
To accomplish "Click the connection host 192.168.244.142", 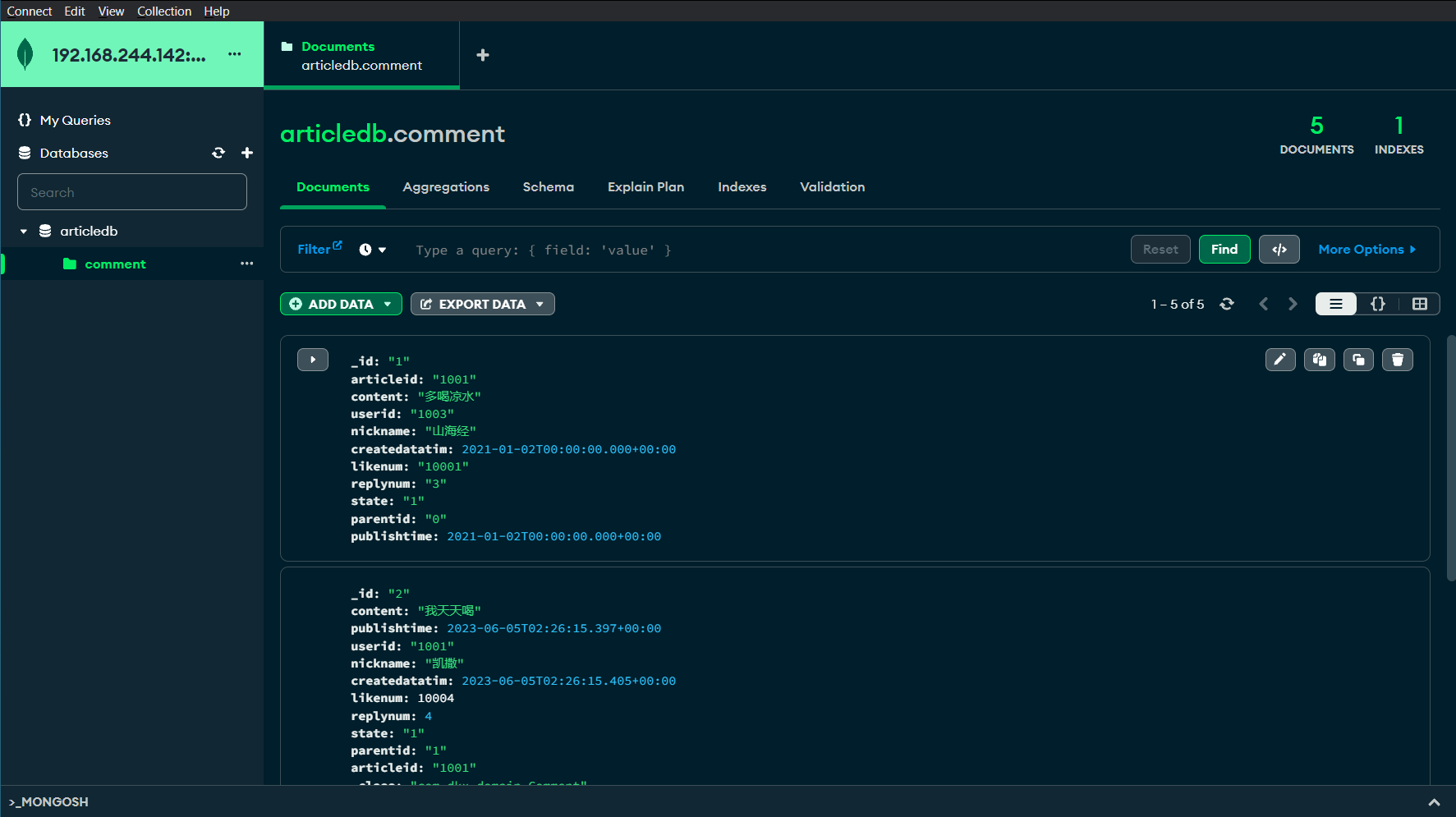I will pyautogui.click(x=129, y=55).
